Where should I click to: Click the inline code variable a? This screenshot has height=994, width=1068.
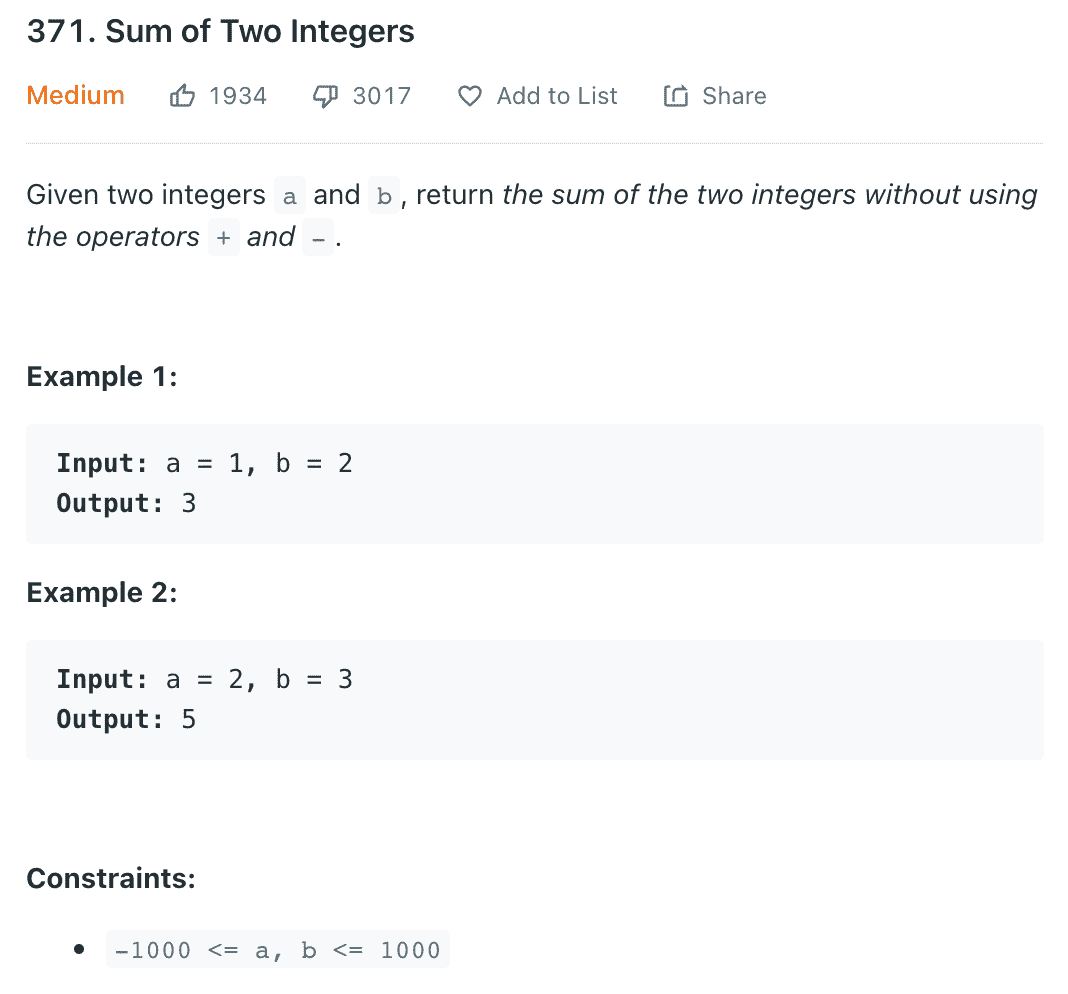[289, 196]
